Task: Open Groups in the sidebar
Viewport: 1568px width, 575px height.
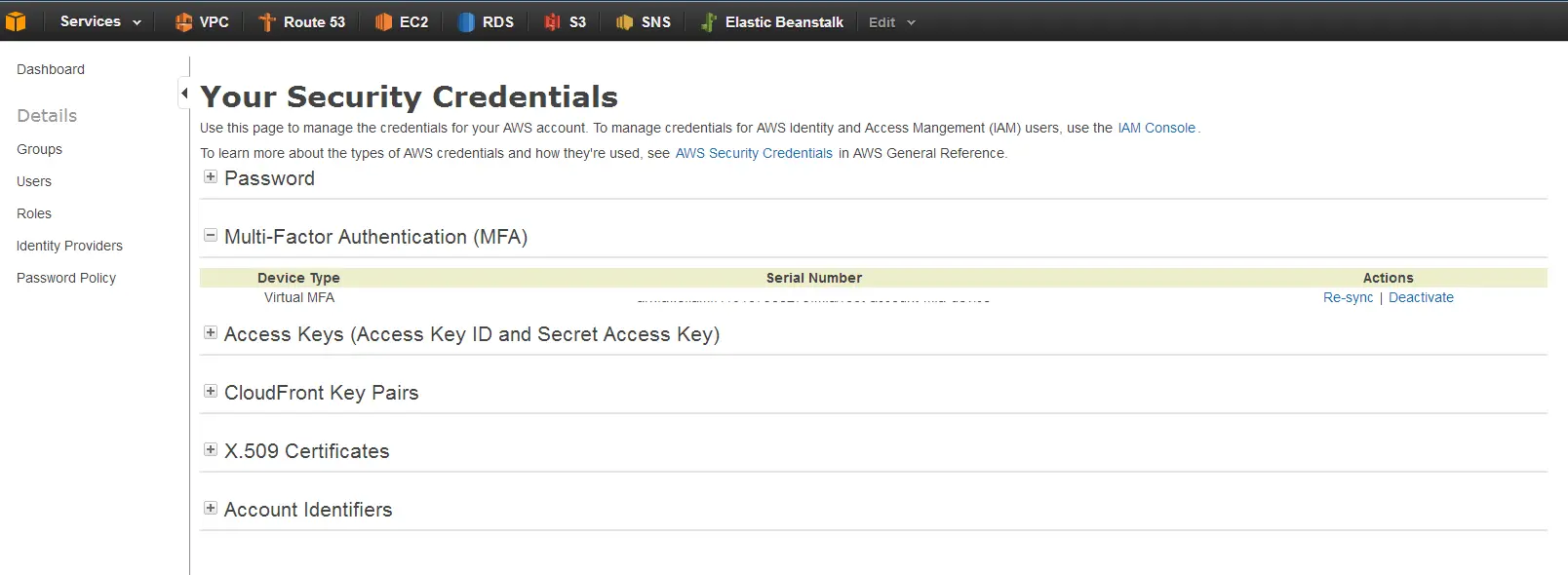Action: click(x=39, y=149)
